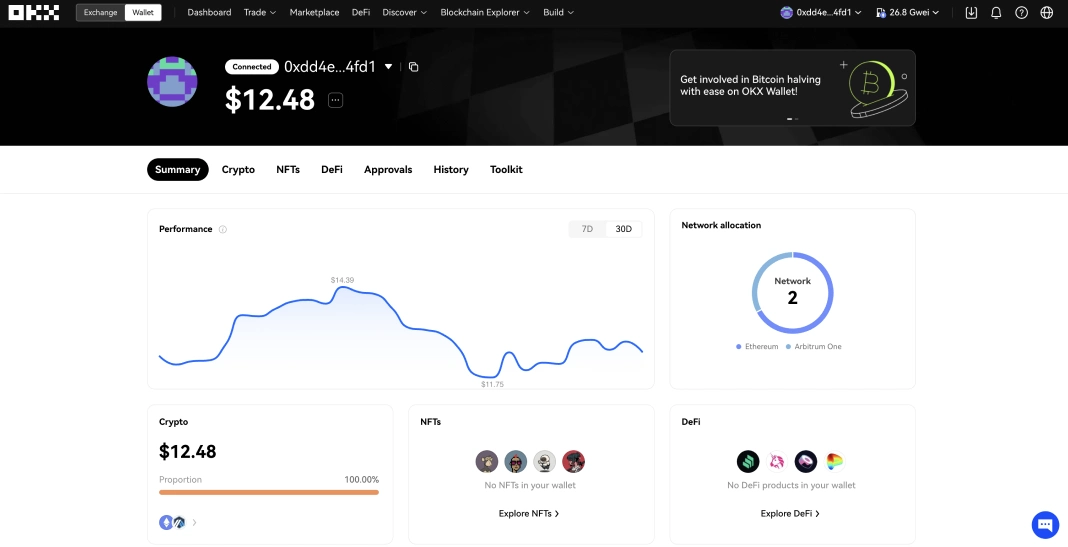
Task: Click the Connected status badge
Action: [x=251, y=67]
